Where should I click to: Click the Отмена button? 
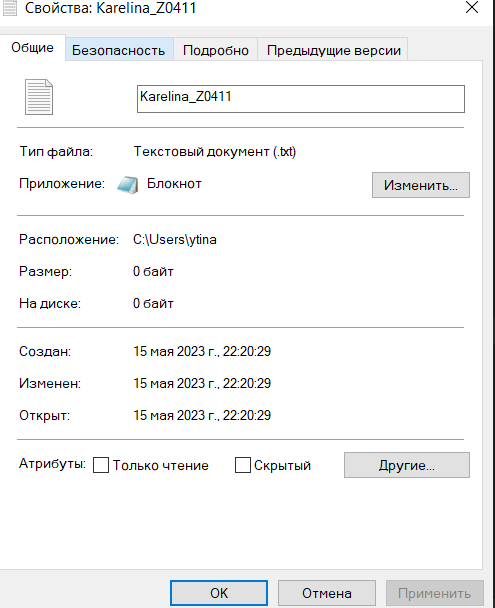(327, 593)
